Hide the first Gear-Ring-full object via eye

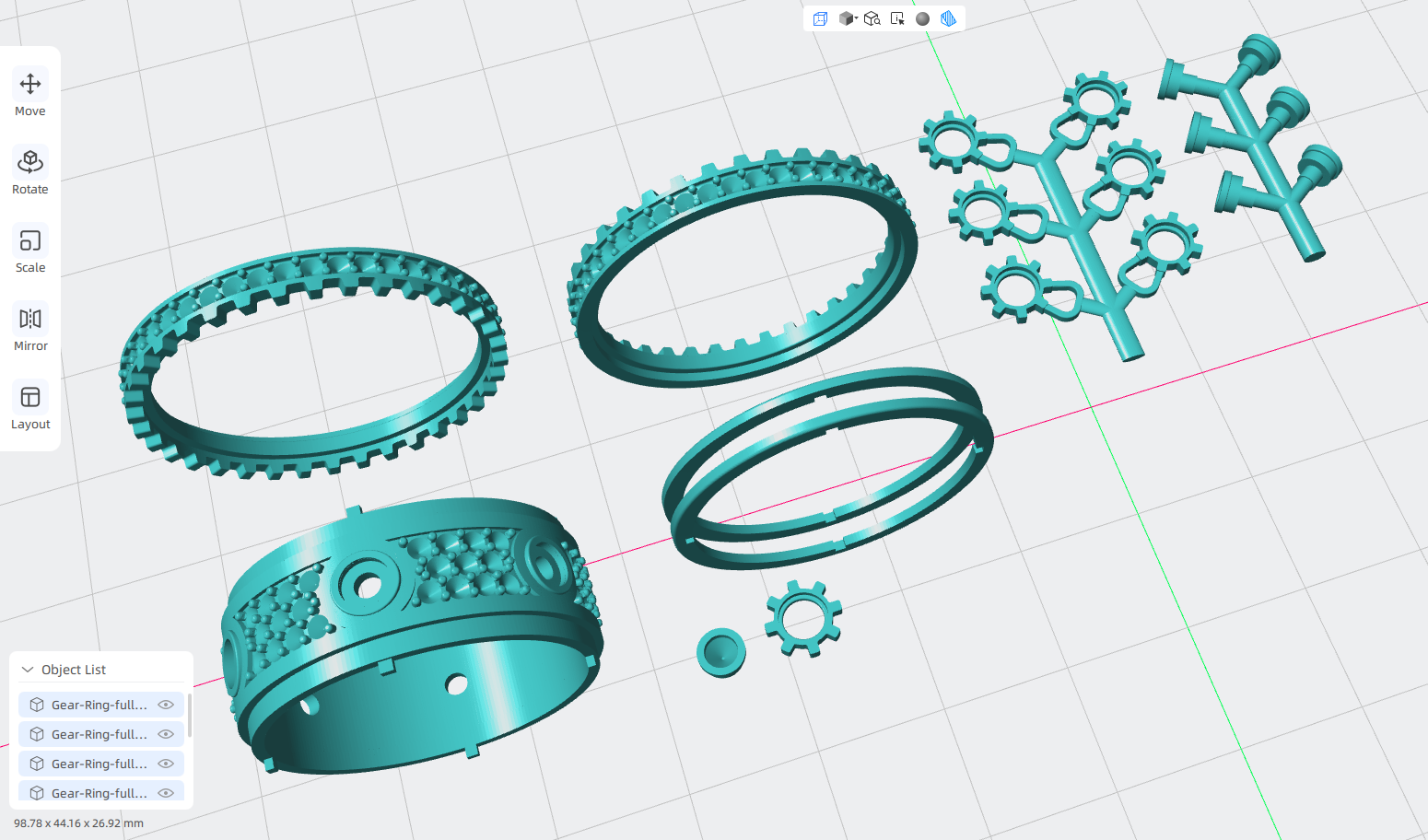(166, 705)
